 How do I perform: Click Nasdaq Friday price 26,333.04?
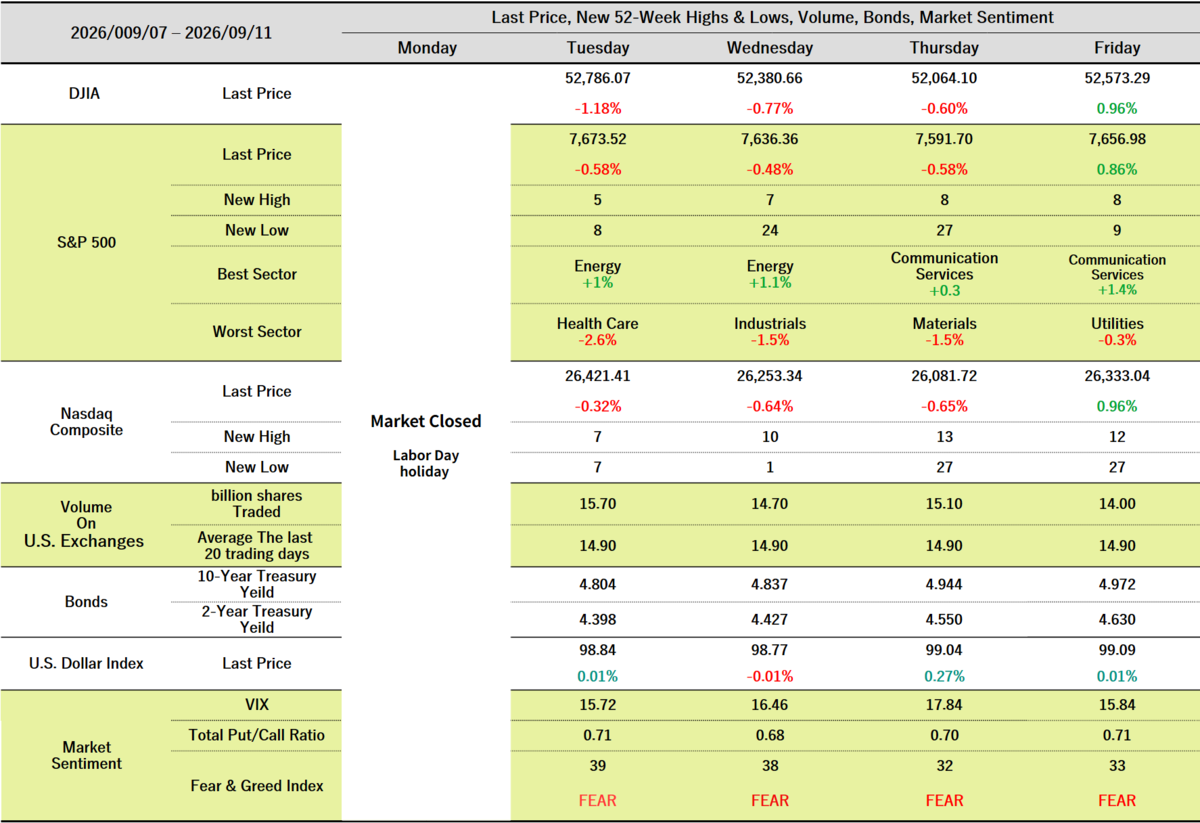pyautogui.click(x=1117, y=376)
